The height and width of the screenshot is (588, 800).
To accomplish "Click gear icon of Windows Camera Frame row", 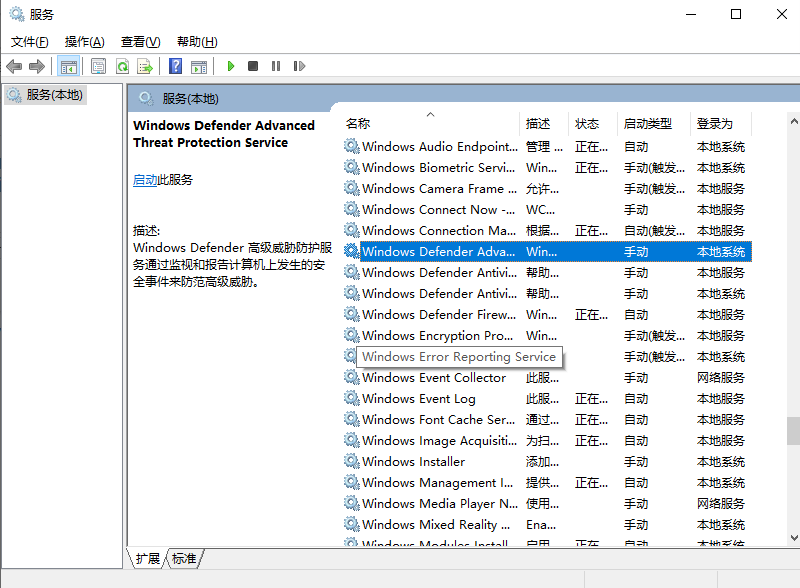I will tap(352, 188).
